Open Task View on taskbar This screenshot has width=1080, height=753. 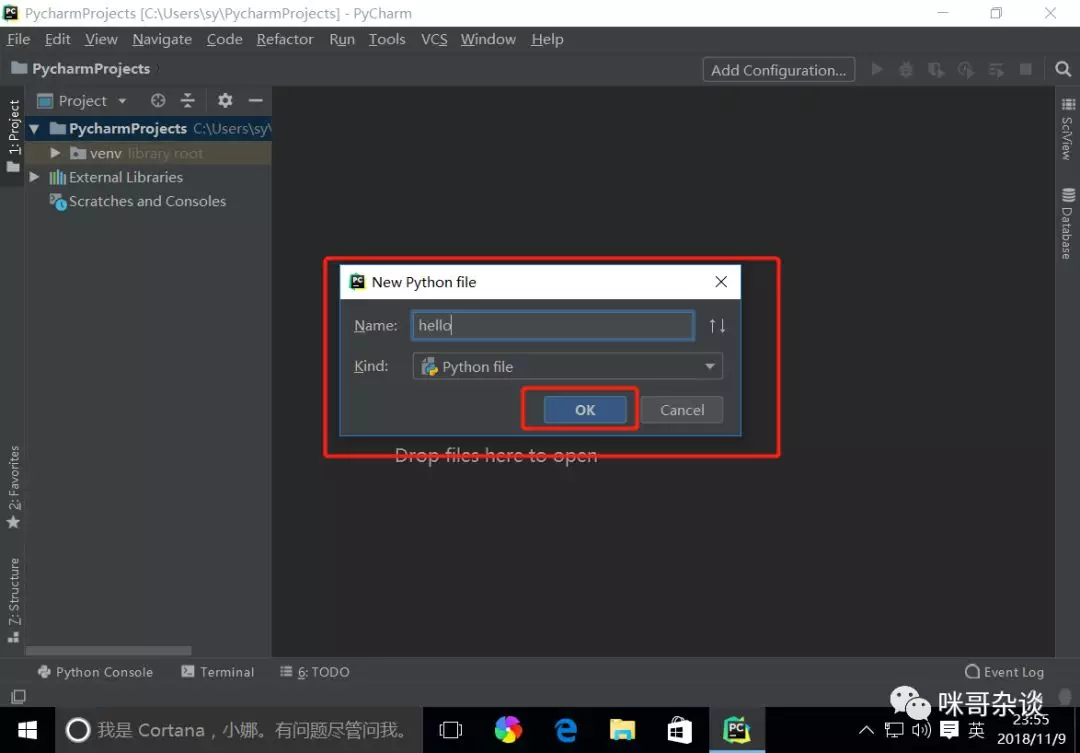pyautogui.click(x=450, y=730)
